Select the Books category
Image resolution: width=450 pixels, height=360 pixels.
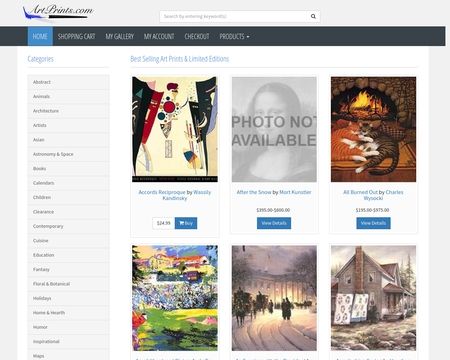tap(68, 168)
